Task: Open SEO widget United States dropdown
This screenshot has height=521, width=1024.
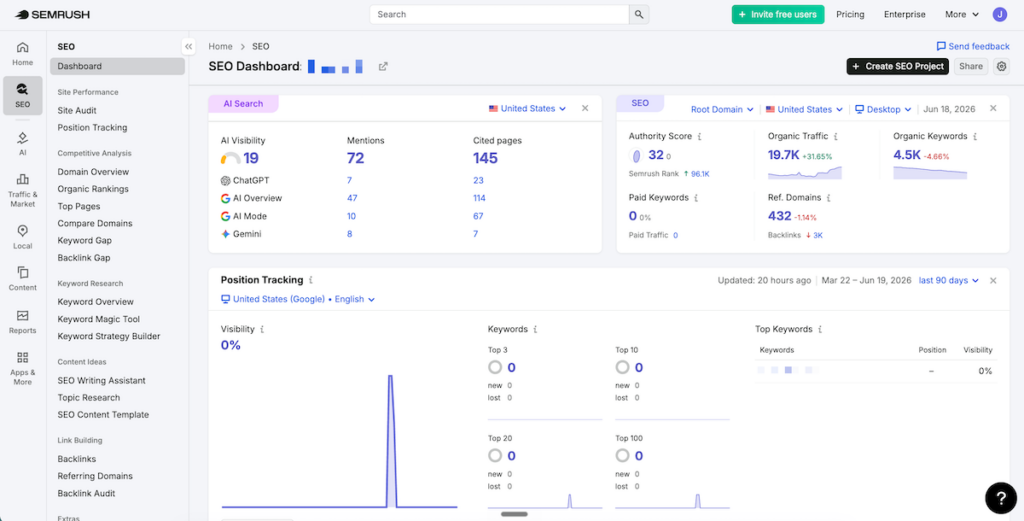Action: click(805, 109)
